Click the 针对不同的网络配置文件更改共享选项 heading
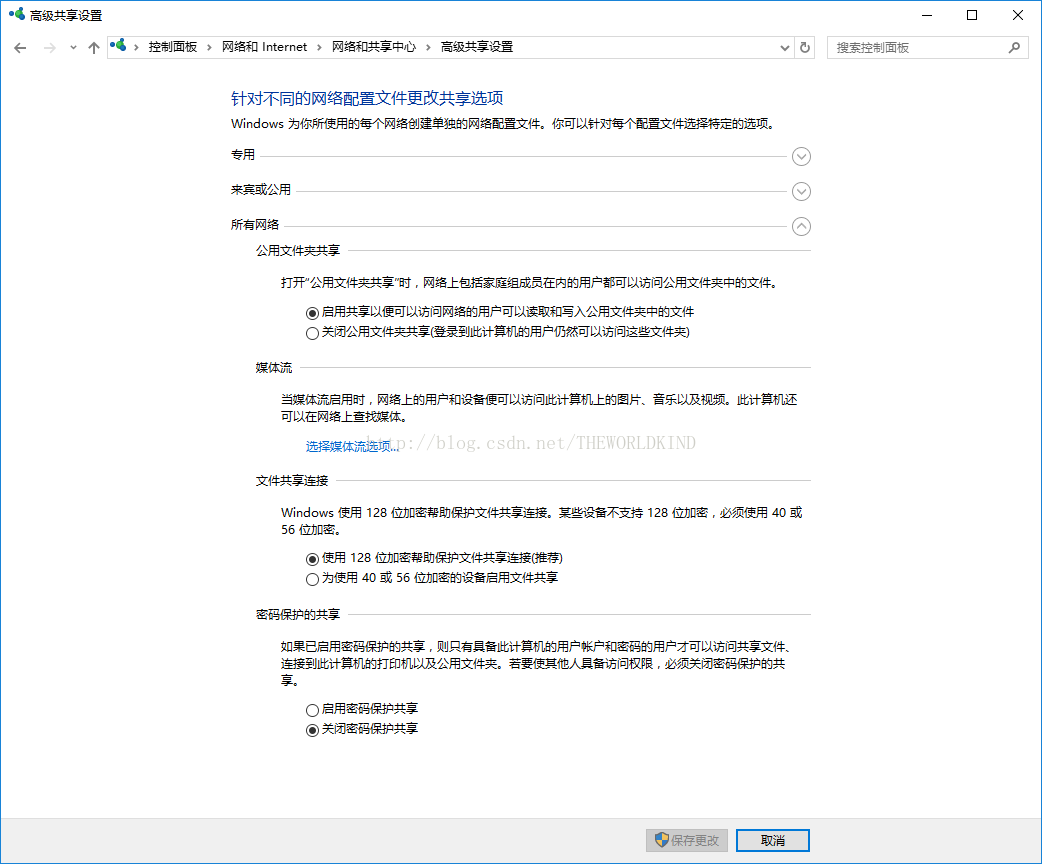 tap(367, 98)
